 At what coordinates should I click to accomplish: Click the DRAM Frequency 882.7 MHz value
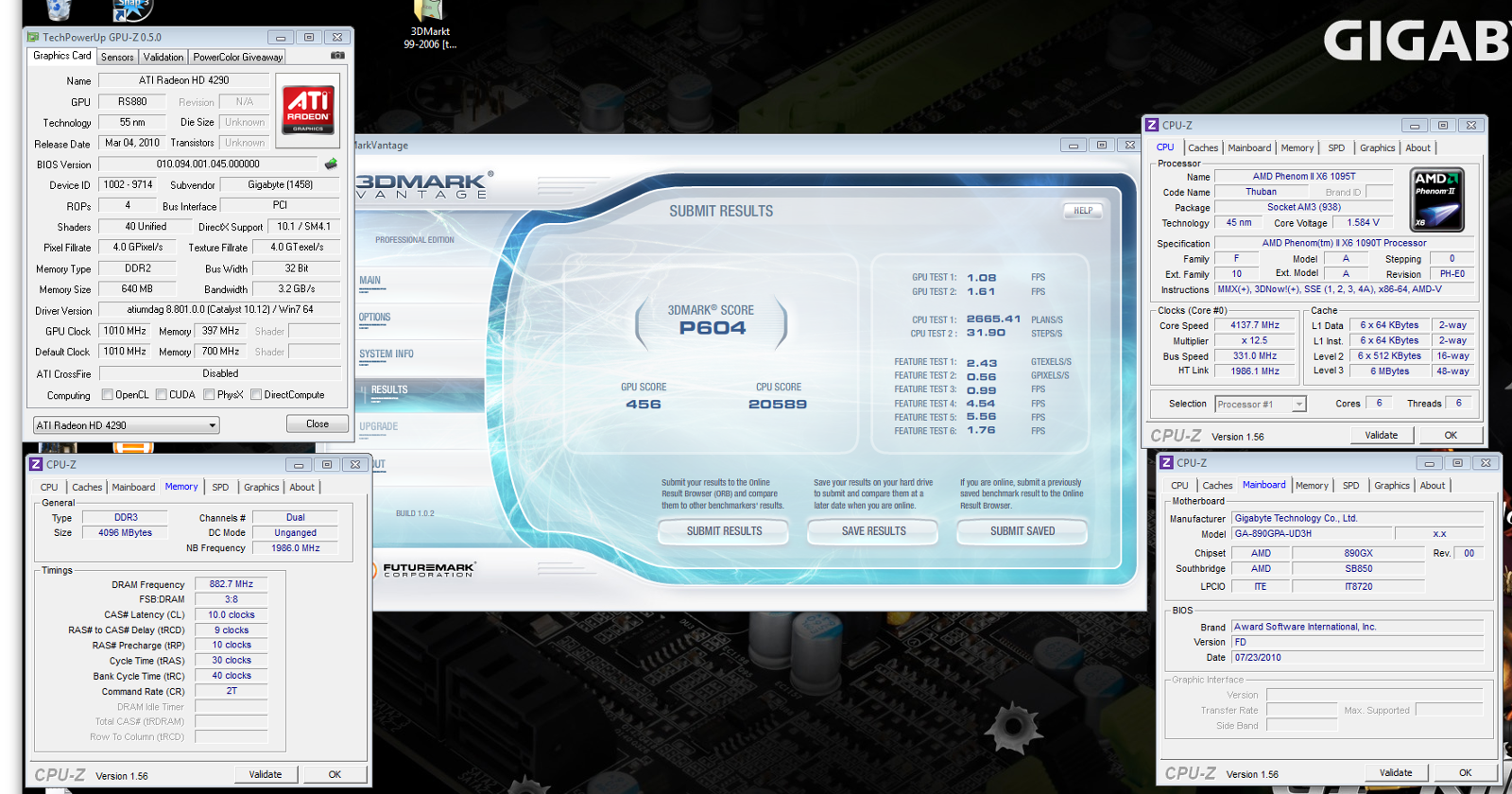click(x=232, y=584)
